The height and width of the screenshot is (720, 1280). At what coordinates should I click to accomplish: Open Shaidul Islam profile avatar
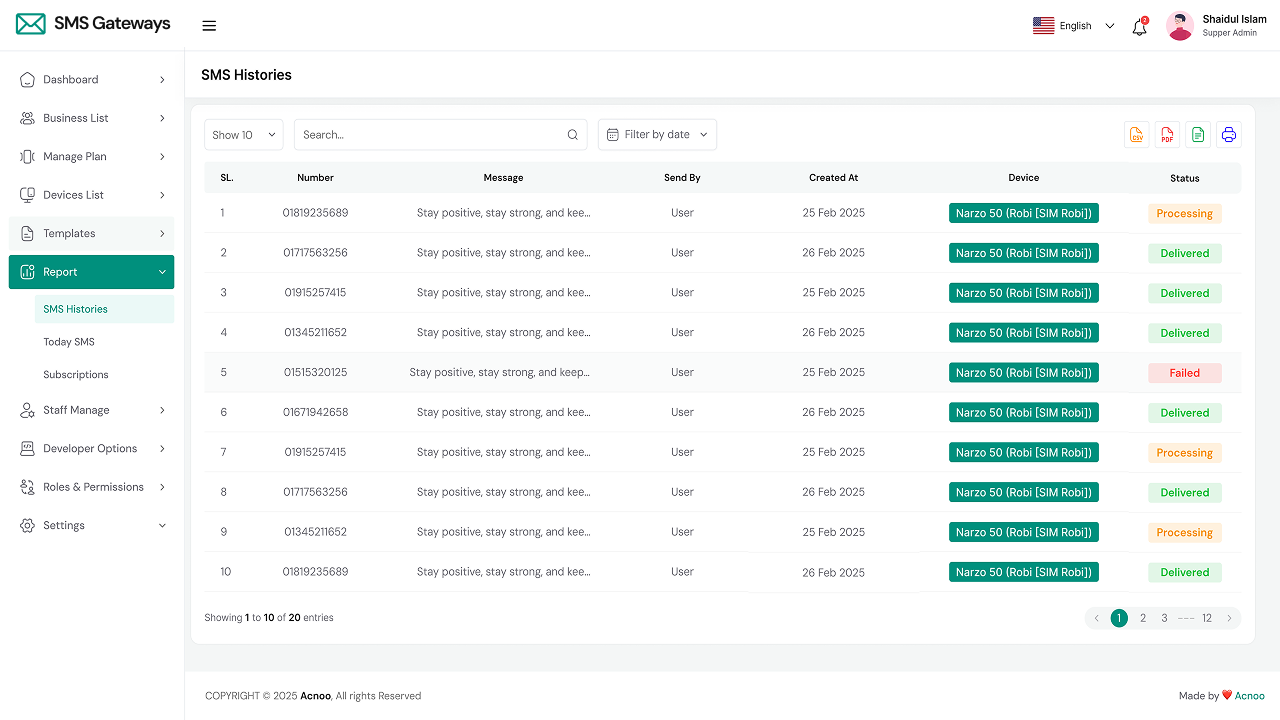point(1180,26)
